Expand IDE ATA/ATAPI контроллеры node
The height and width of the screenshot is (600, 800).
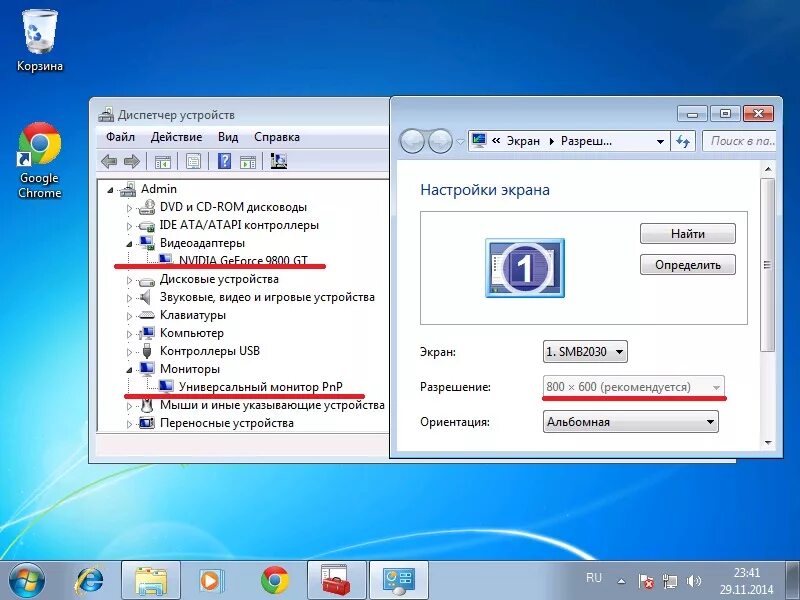coord(129,226)
